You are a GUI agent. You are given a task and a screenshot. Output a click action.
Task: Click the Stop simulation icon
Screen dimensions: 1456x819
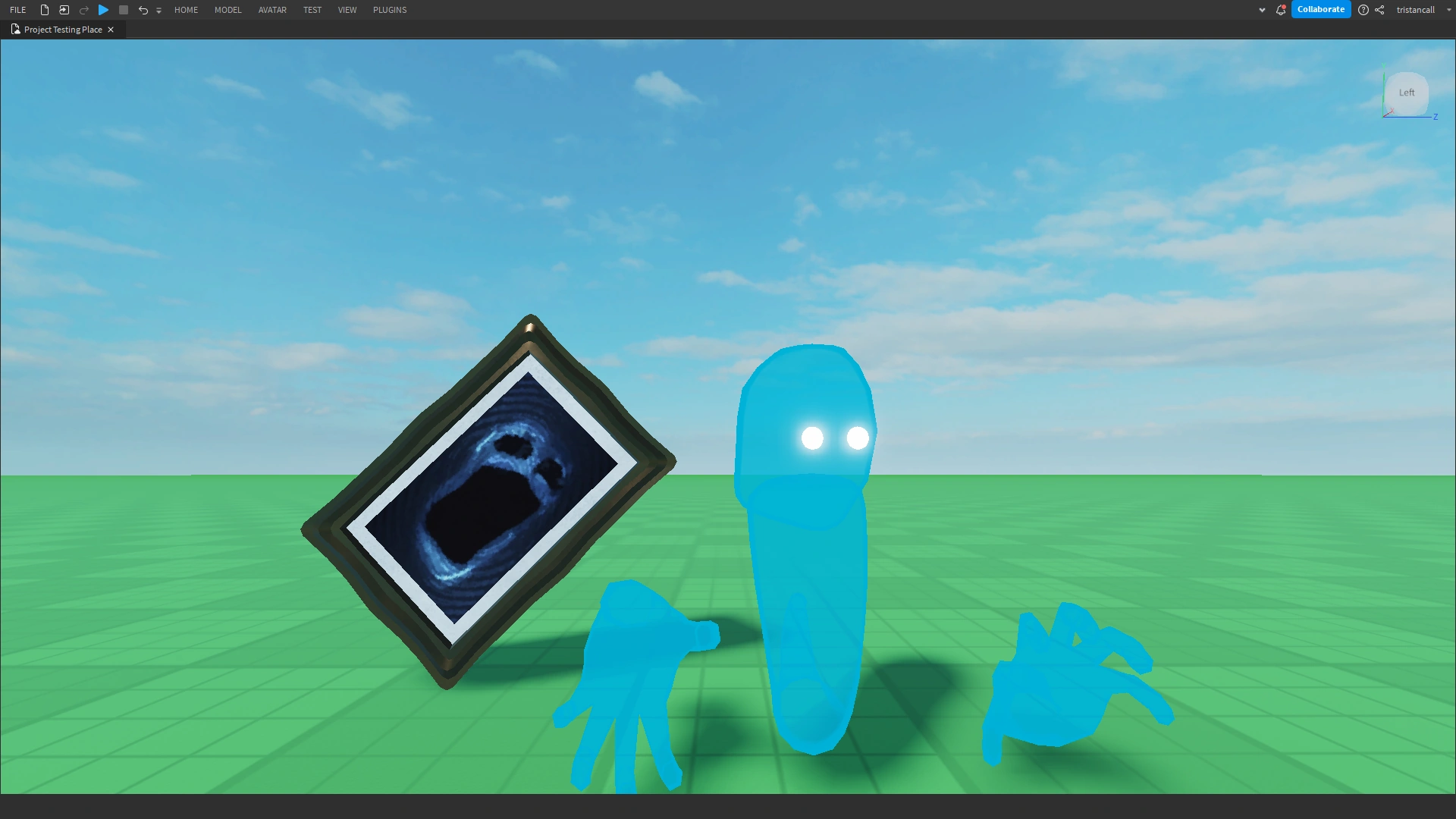click(123, 10)
